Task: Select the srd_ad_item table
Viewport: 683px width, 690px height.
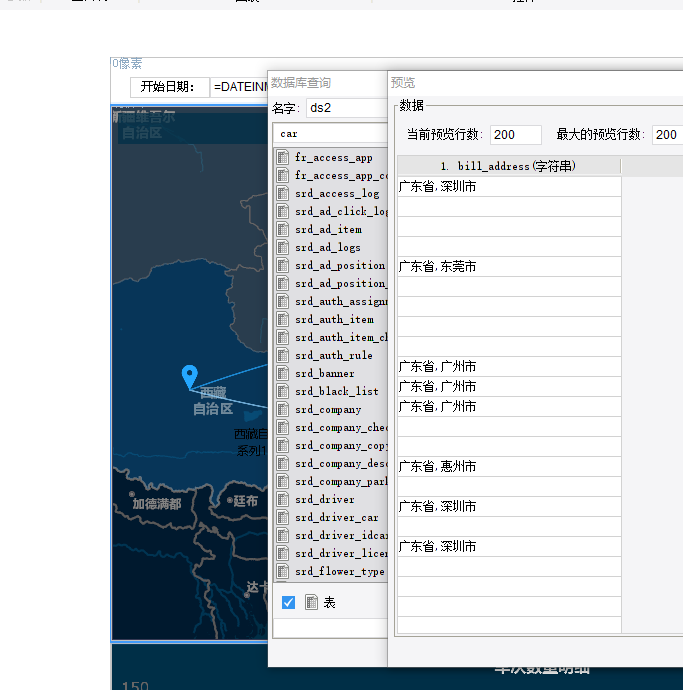Action: (332, 229)
